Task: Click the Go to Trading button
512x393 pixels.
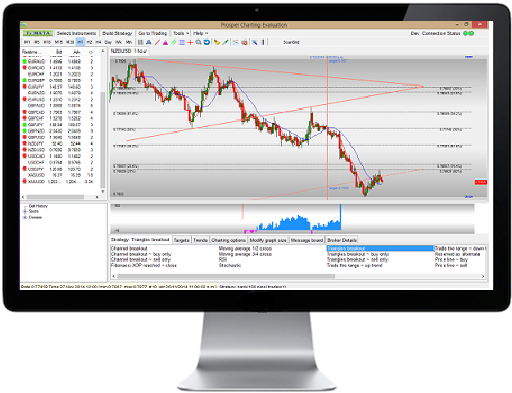Action: pos(153,33)
